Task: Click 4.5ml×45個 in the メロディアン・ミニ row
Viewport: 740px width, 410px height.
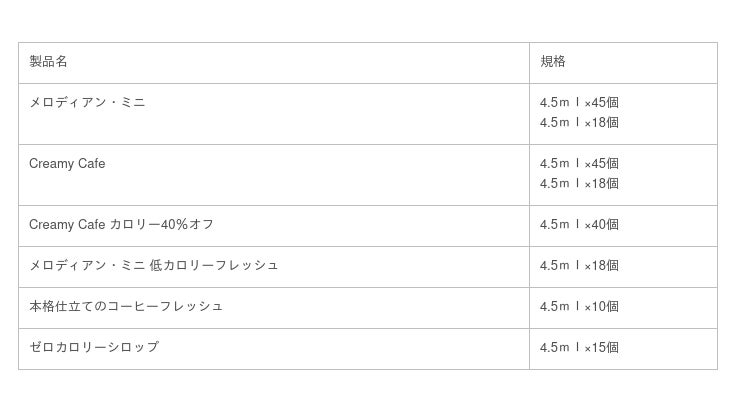Action: tap(579, 103)
